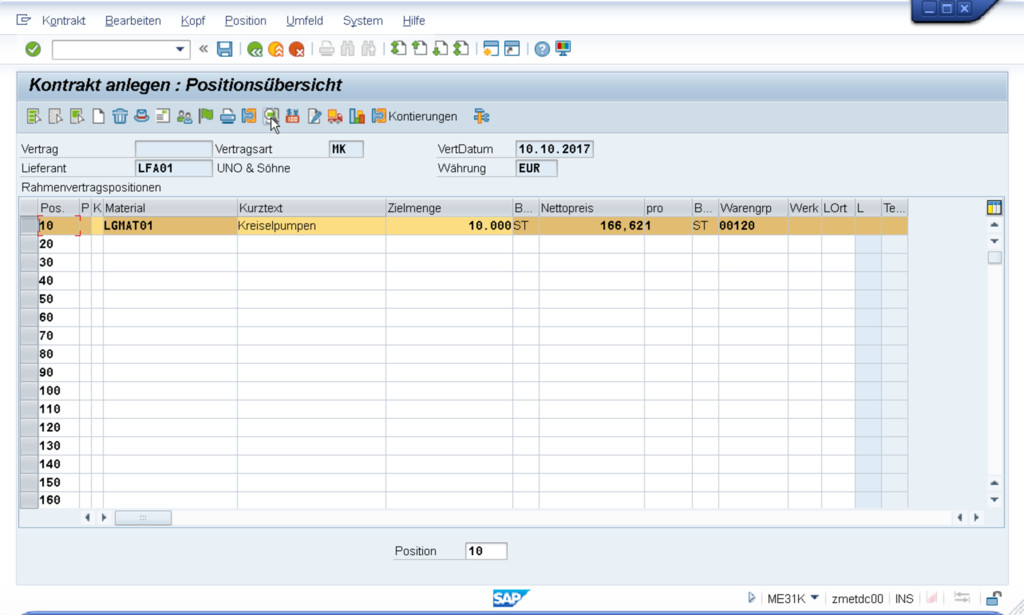The height and width of the screenshot is (615, 1024).
Task: Toggle the INS insert mode indicator
Action: click(904, 599)
